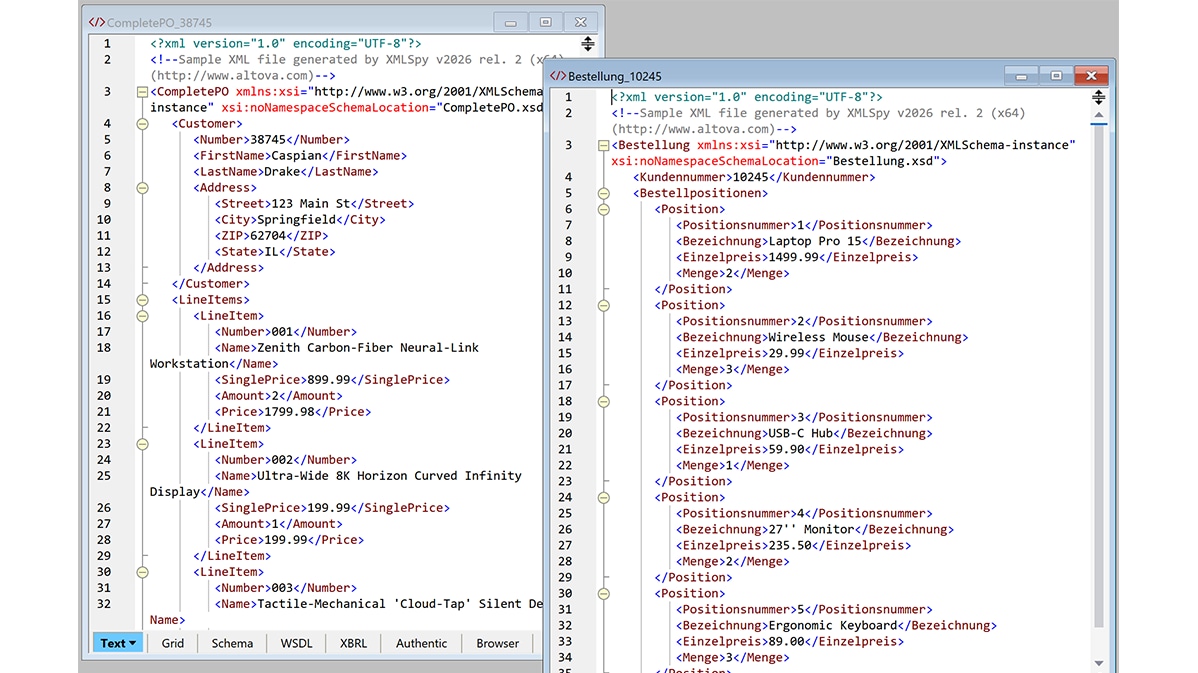
Task: Click the scroll-up arrow in Bestellung window
Action: [x=1099, y=115]
